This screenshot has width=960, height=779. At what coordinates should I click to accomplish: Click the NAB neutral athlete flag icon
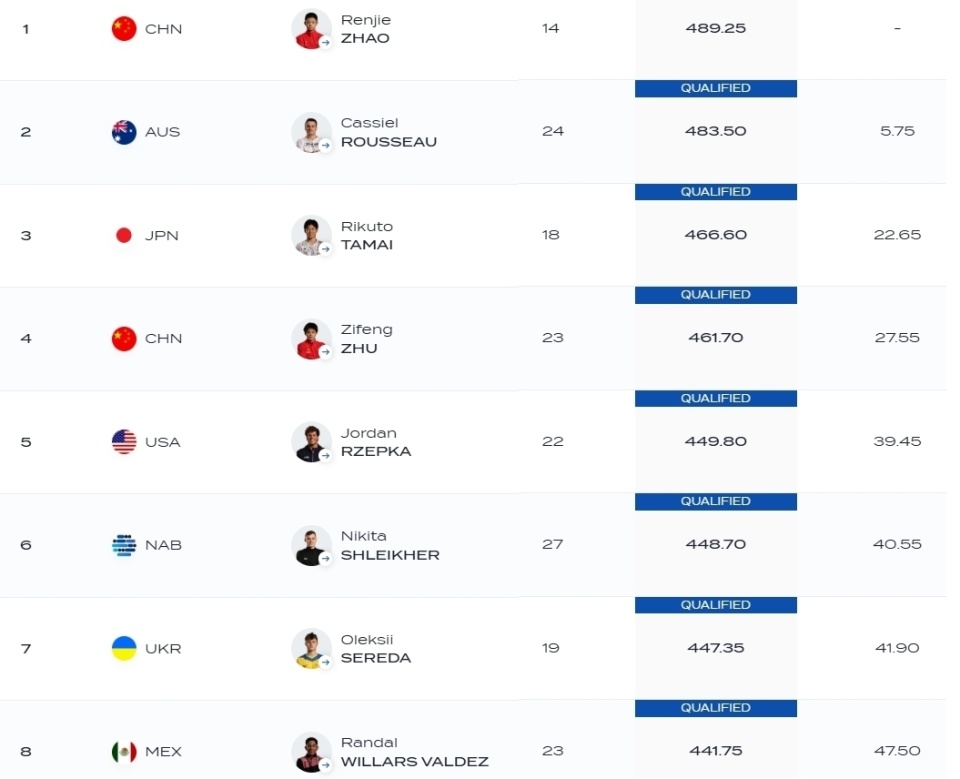pyautogui.click(x=124, y=545)
